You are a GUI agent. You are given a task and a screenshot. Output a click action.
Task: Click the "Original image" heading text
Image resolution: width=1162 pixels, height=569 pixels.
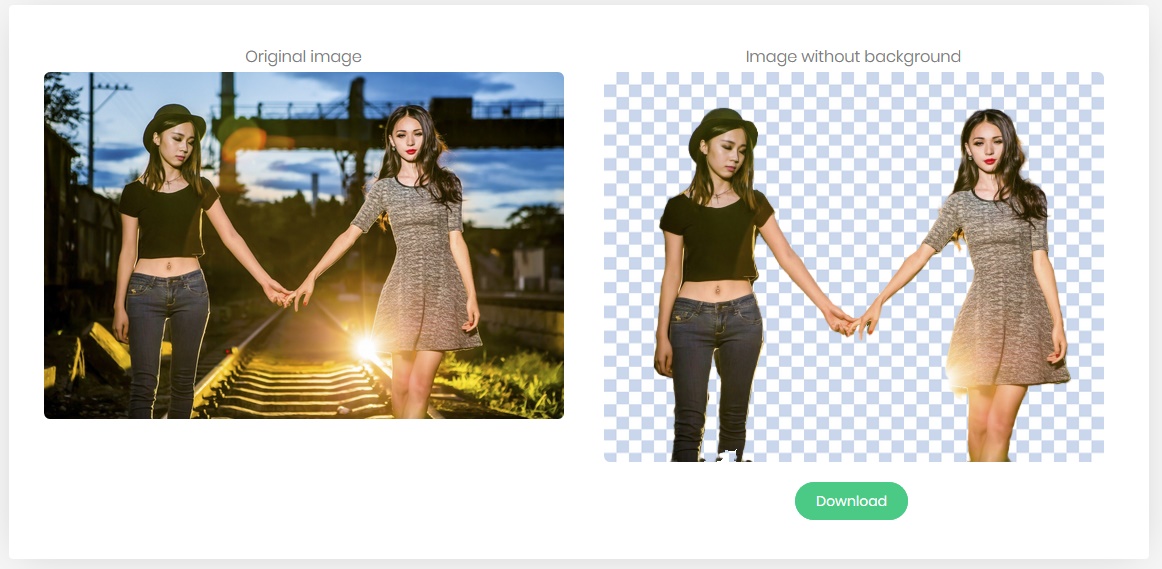point(303,57)
